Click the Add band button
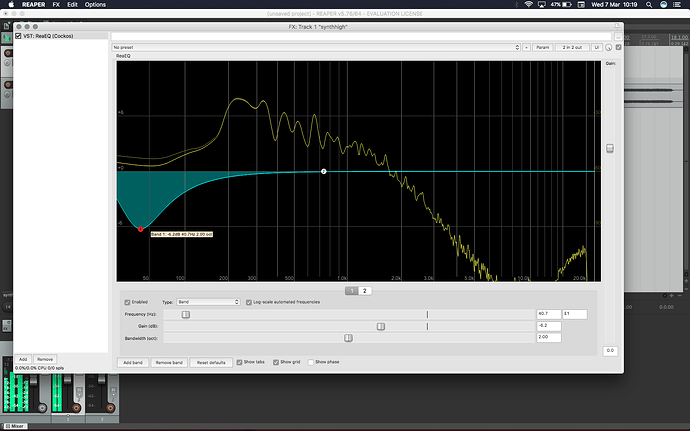690x431 pixels. coord(133,362)
